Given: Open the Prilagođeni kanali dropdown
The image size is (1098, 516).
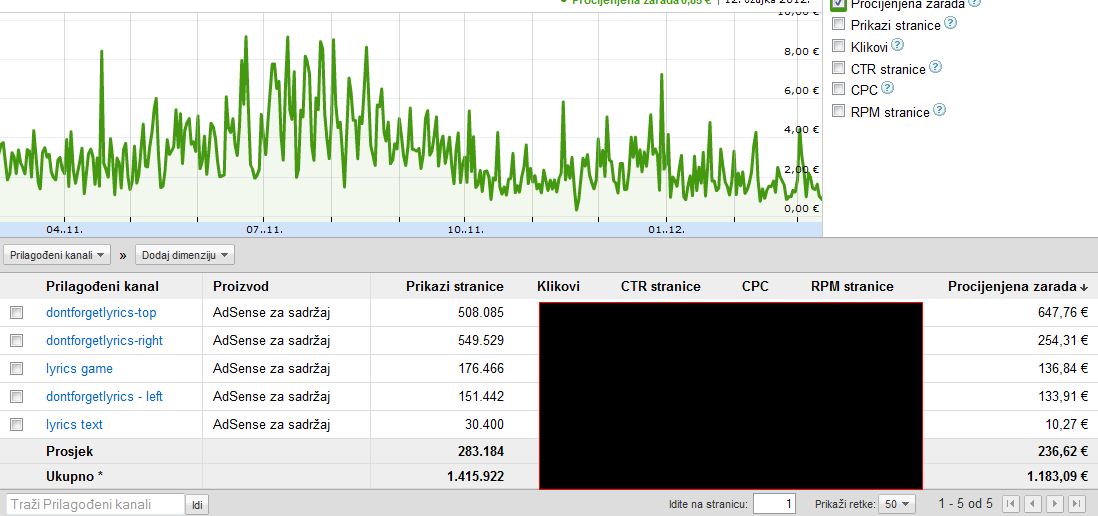Looking at the screenshot, I should click(x=57, y=255).
